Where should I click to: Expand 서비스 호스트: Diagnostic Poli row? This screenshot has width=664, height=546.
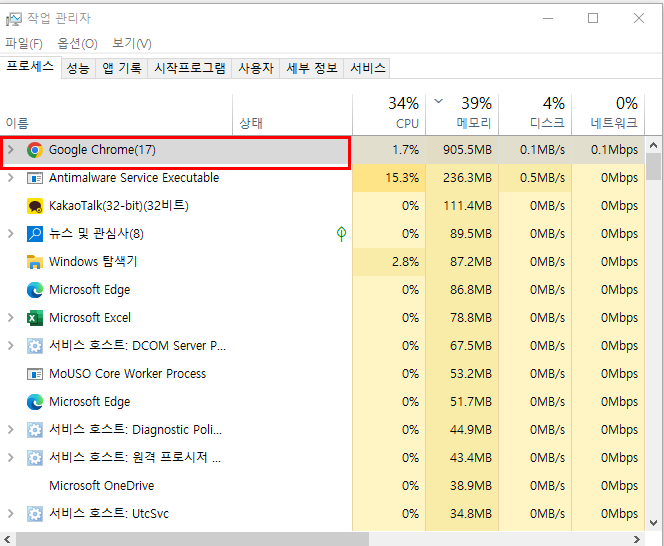[x=11, y=429]
